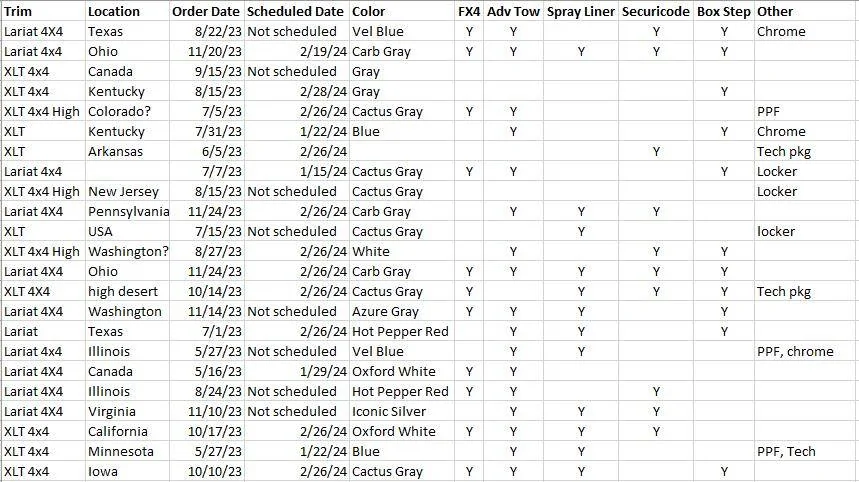Click the Box Step header cell

[724, 11]
